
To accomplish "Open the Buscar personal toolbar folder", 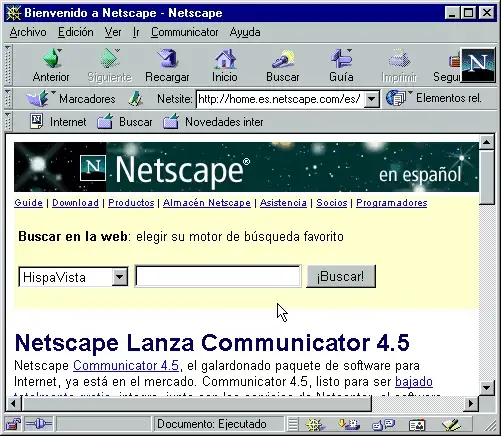I will pyautogui.click(x=125, y=122).
